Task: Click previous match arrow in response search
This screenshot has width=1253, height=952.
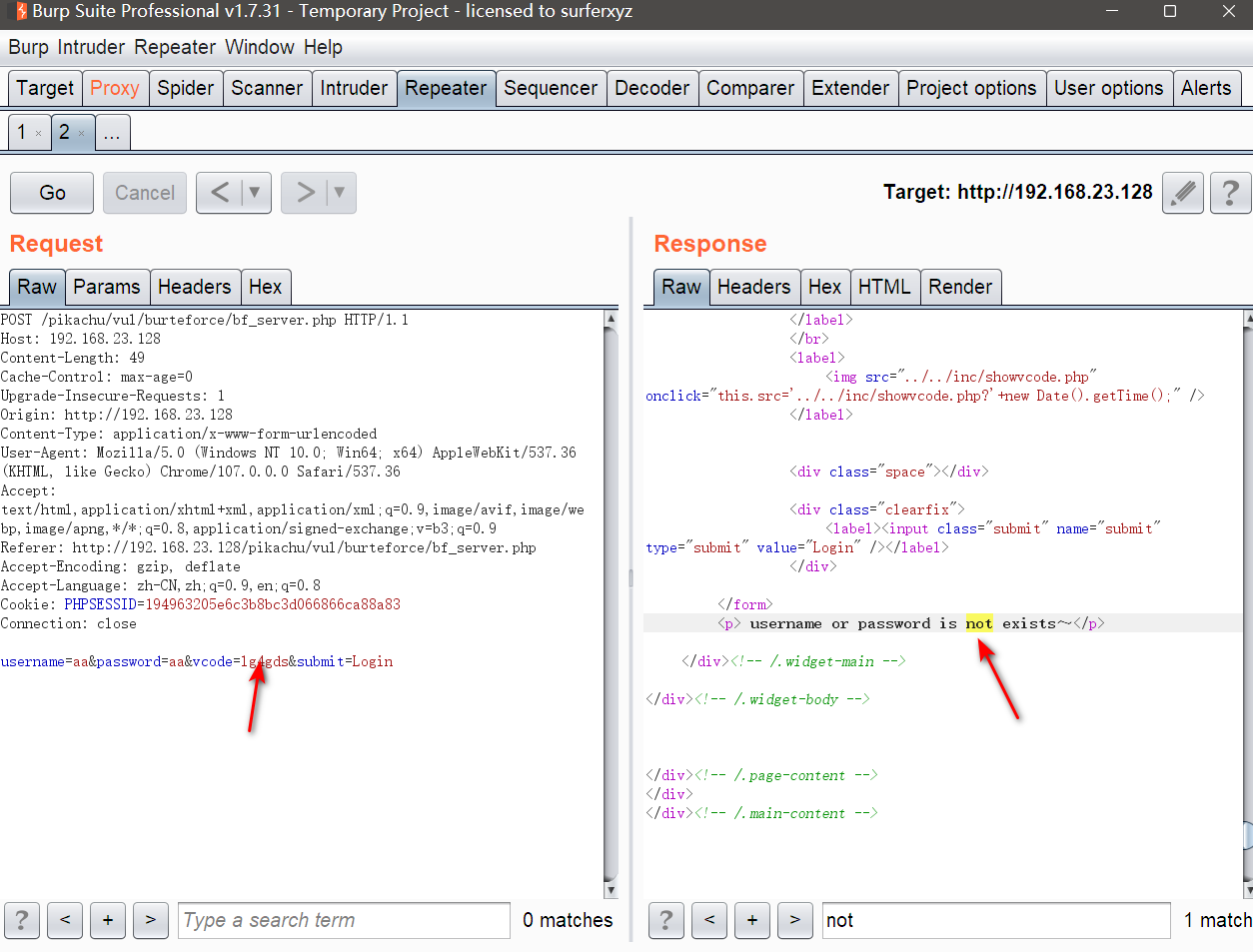Action: [x=709, y=920]
